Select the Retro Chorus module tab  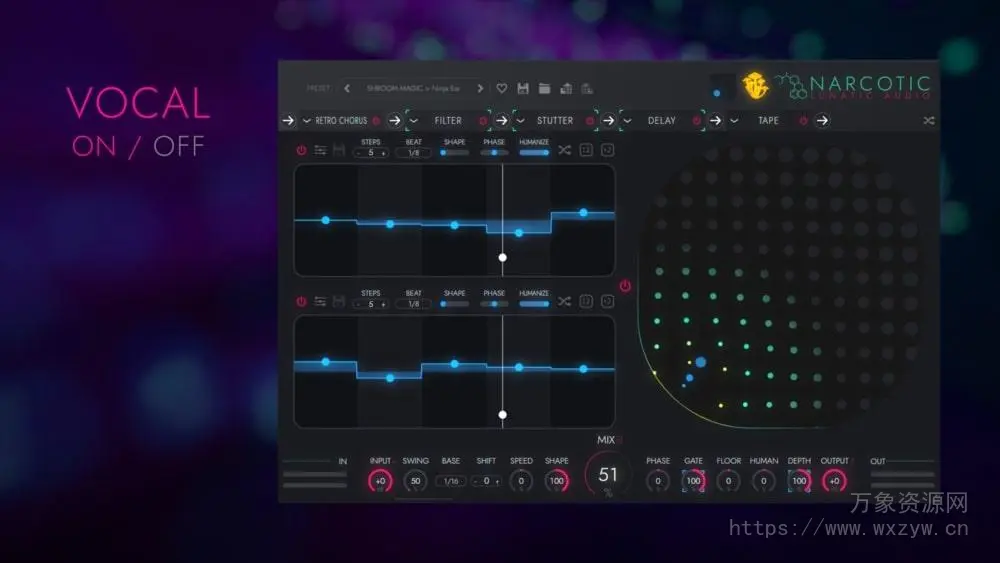point(341,121)
